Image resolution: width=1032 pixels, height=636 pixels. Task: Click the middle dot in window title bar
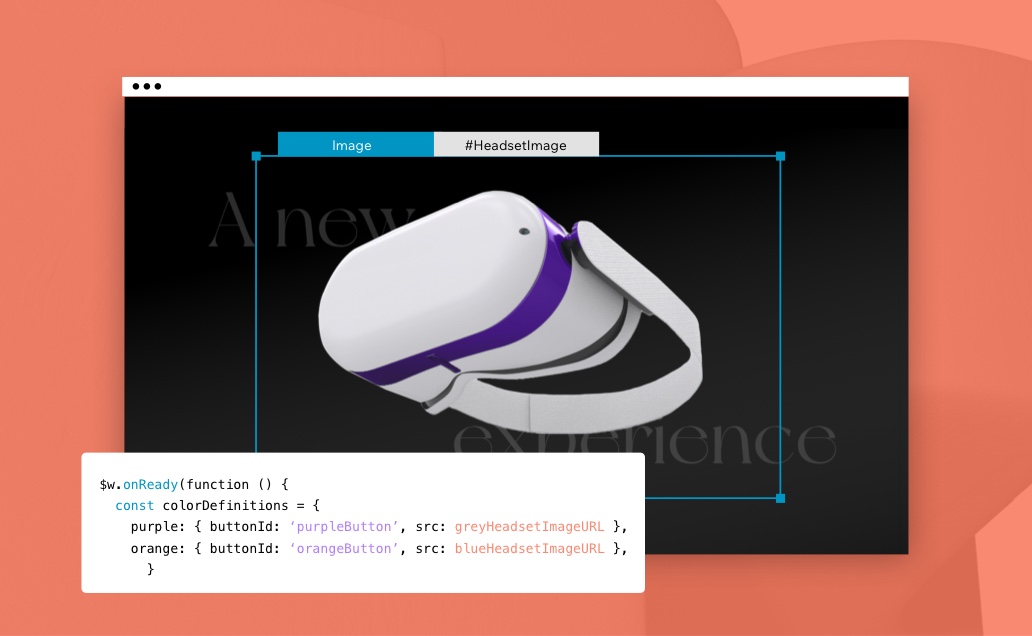[147, 87]
